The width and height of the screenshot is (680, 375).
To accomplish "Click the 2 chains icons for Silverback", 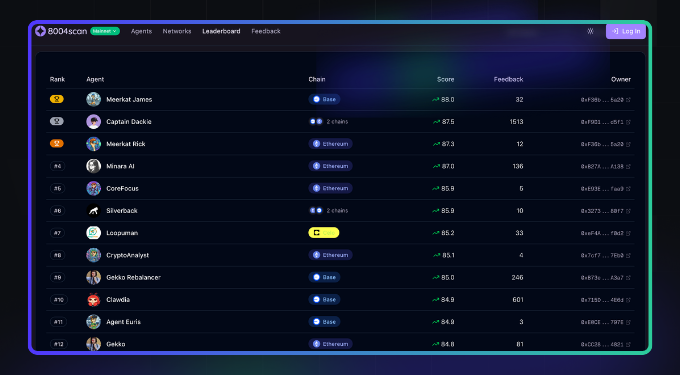I will click(316, 211).
